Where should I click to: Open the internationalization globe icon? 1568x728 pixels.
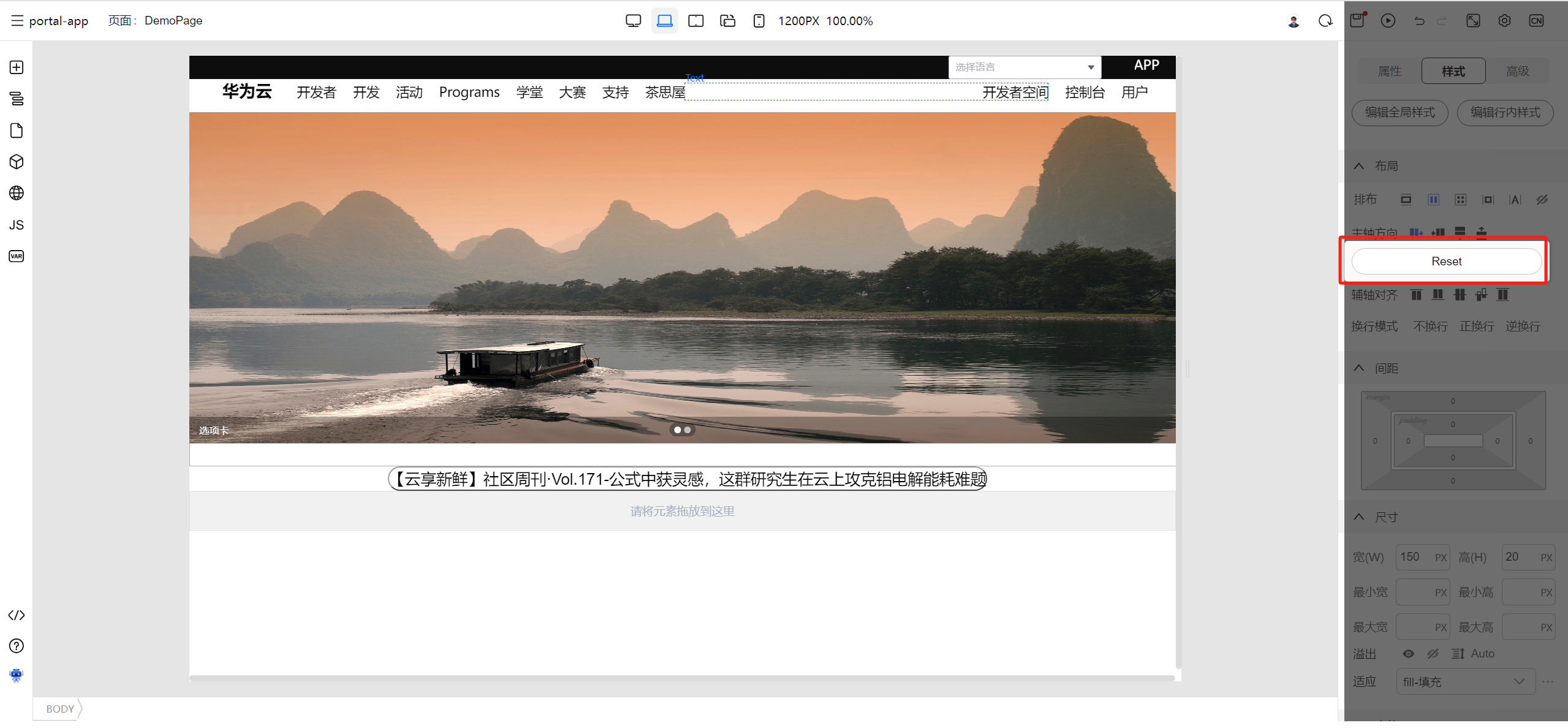[17, 193]
